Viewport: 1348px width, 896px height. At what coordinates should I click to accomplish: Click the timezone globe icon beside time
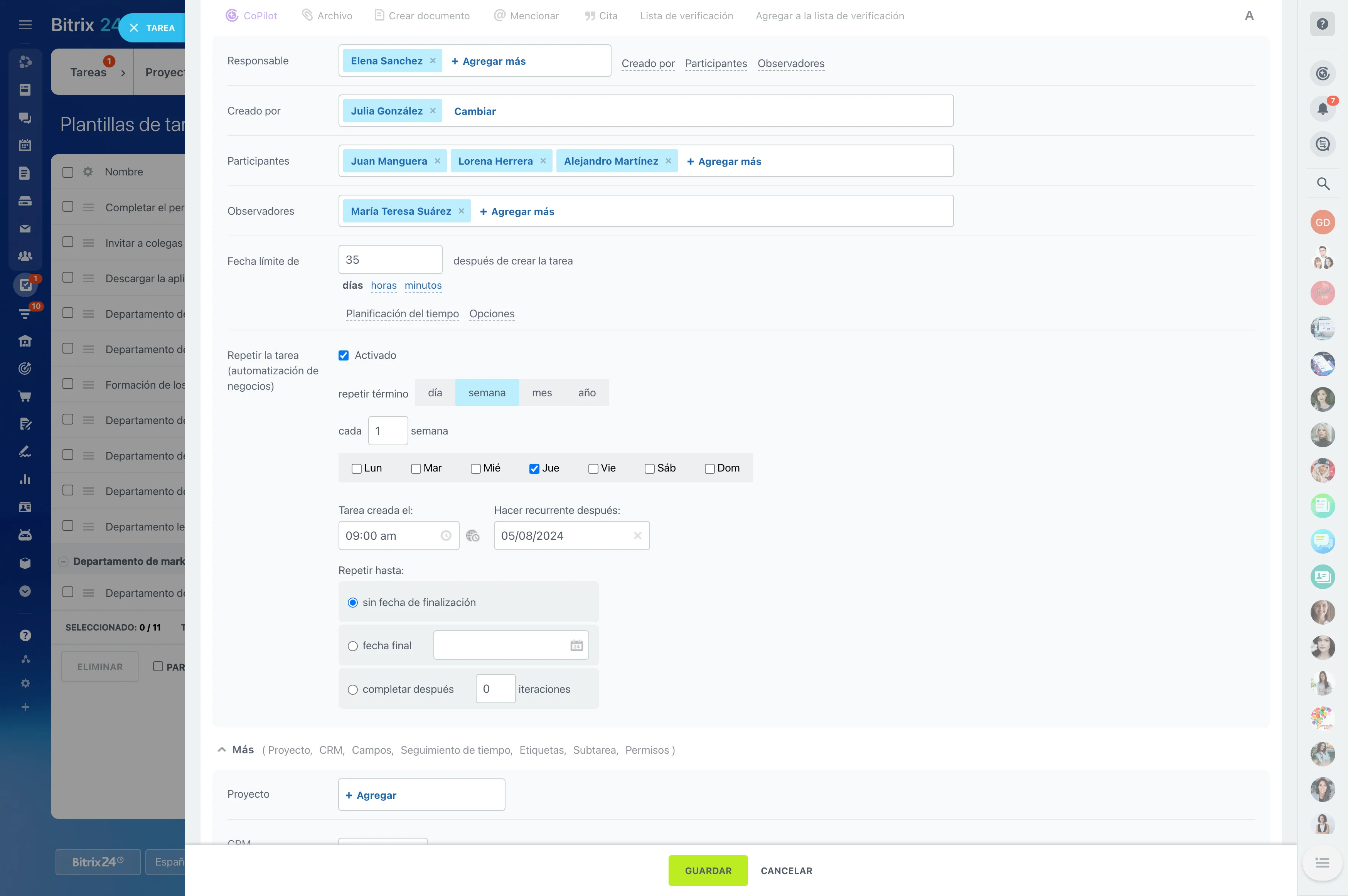(472, 536)
